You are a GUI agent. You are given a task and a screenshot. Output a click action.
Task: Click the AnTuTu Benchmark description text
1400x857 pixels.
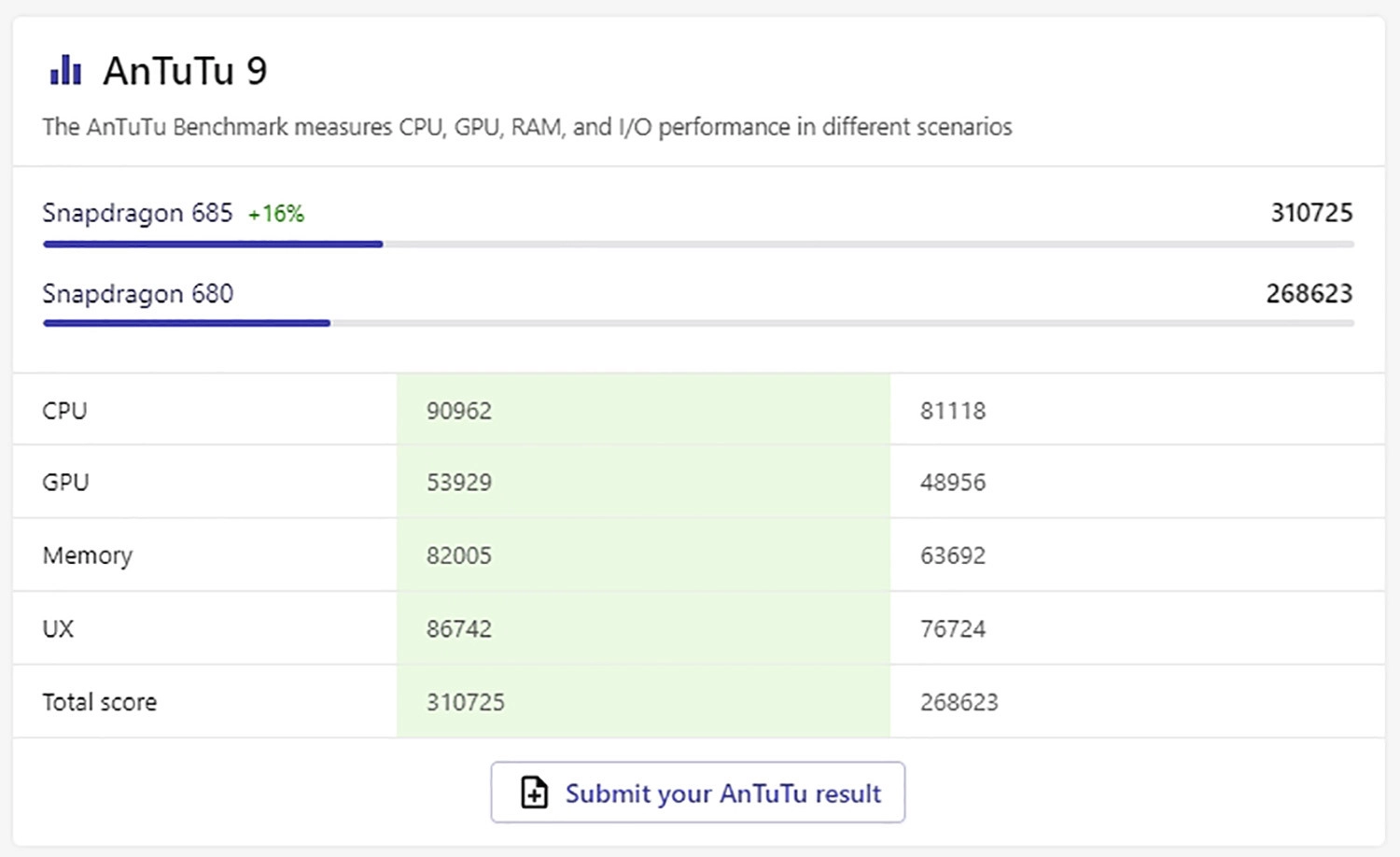point(527,127)
